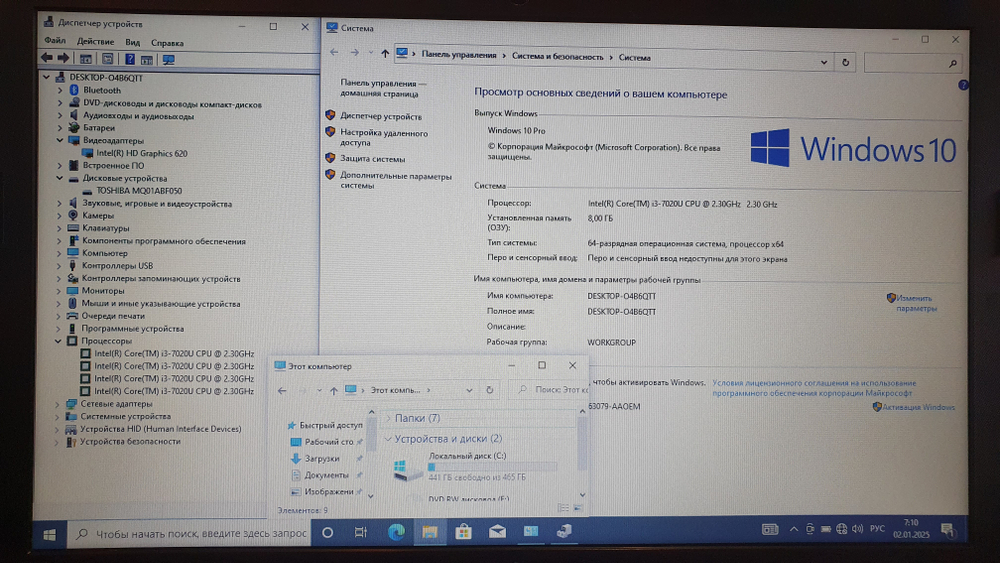Click refresh button in System window address bar
The height and width of the screenshot is (563, 1000).
pyautogui.click(x=845, y=62)
